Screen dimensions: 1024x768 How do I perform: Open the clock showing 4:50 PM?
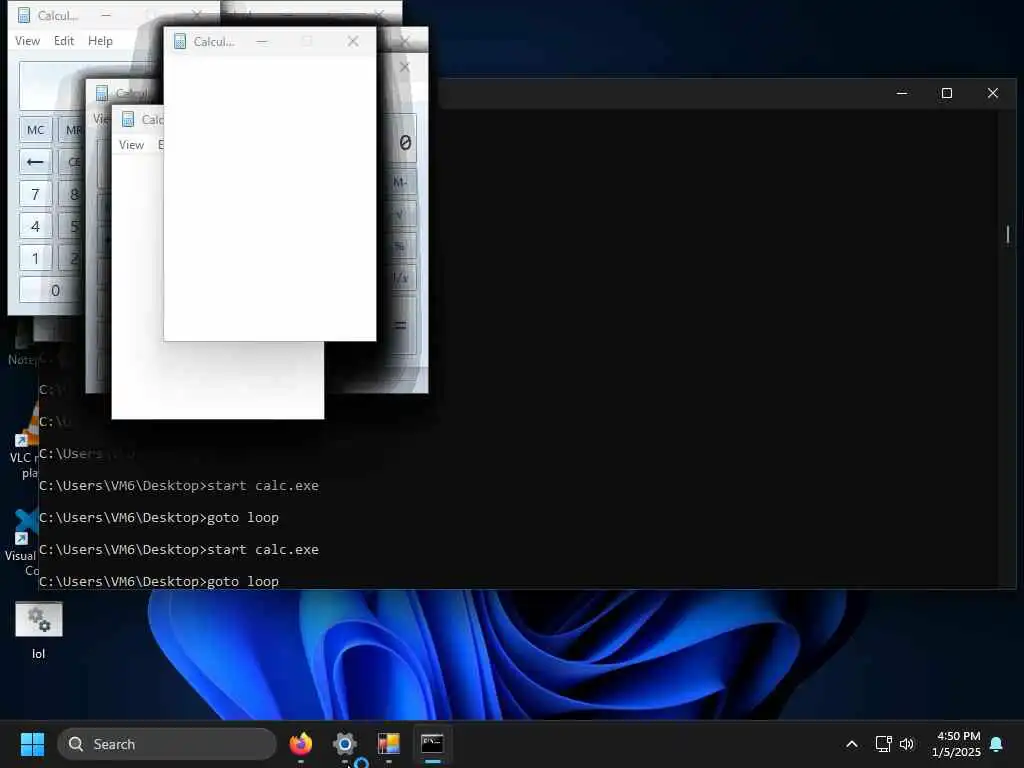pyautogui.click(x=957, y=744)
